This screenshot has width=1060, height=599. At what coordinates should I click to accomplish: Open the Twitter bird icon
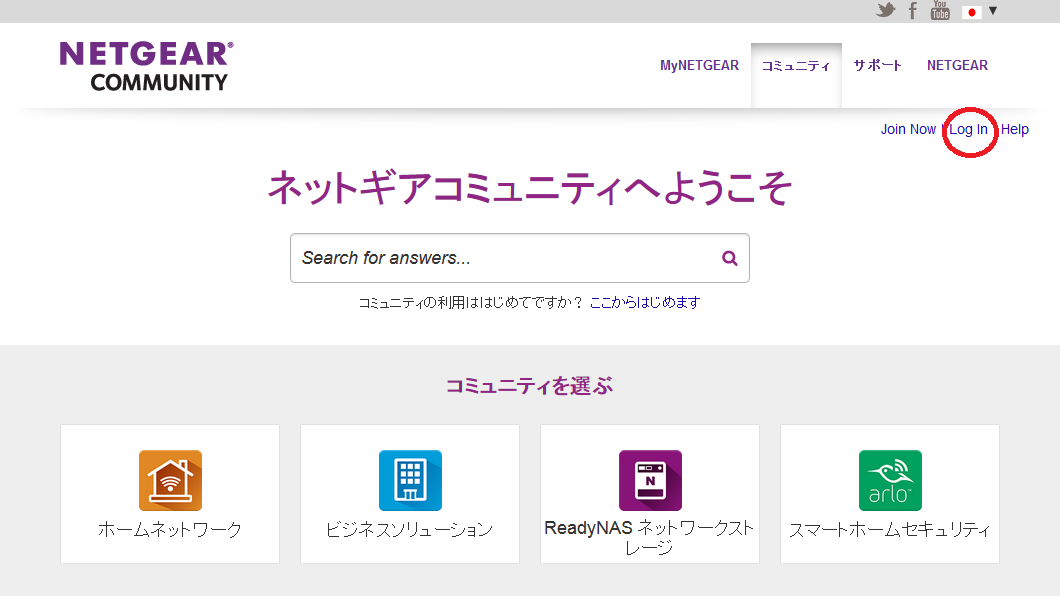point(886,10)
